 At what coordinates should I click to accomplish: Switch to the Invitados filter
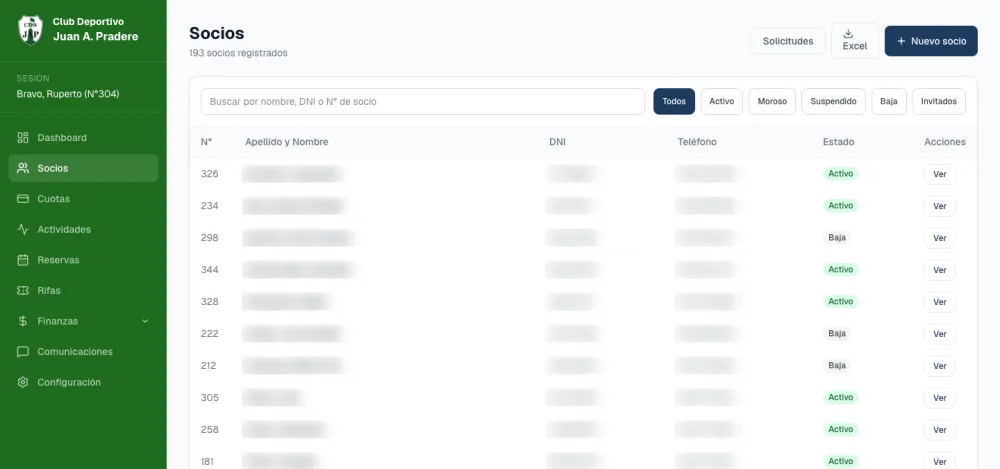tap(939, 101)
